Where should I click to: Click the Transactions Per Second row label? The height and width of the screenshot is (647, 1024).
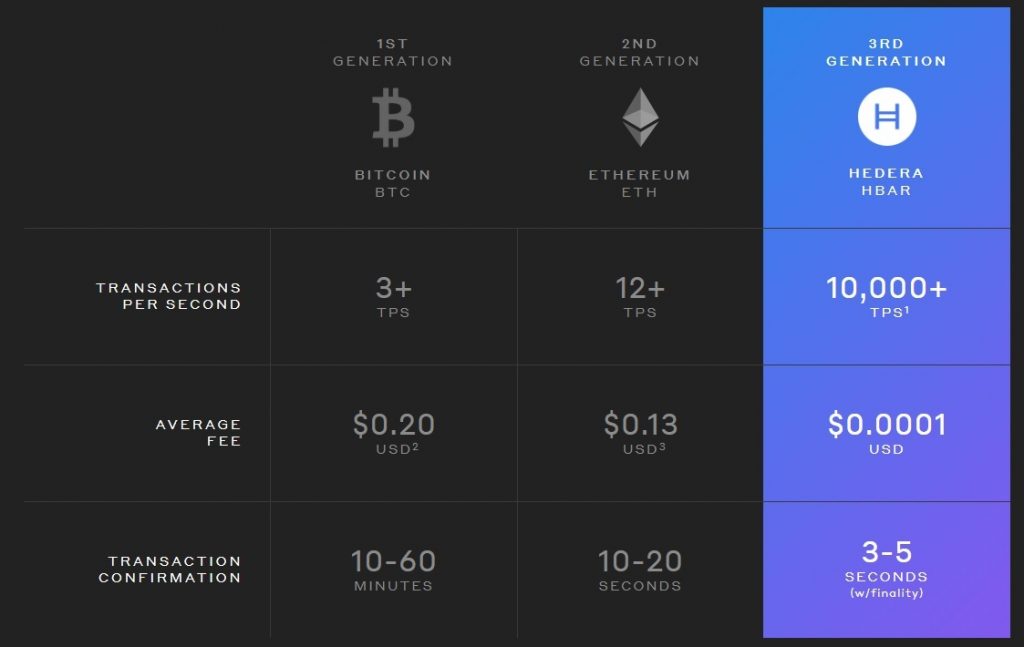click(x=169, y=296)
